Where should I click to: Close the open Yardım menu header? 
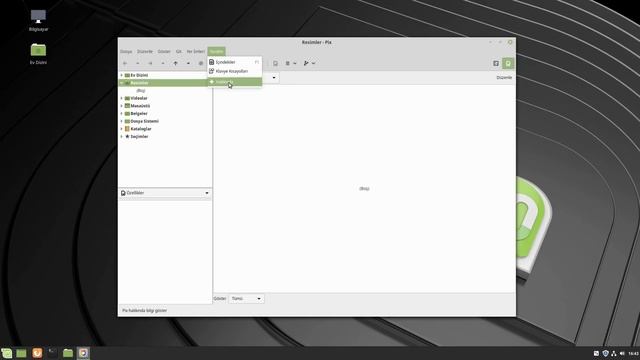click(216, 51)
